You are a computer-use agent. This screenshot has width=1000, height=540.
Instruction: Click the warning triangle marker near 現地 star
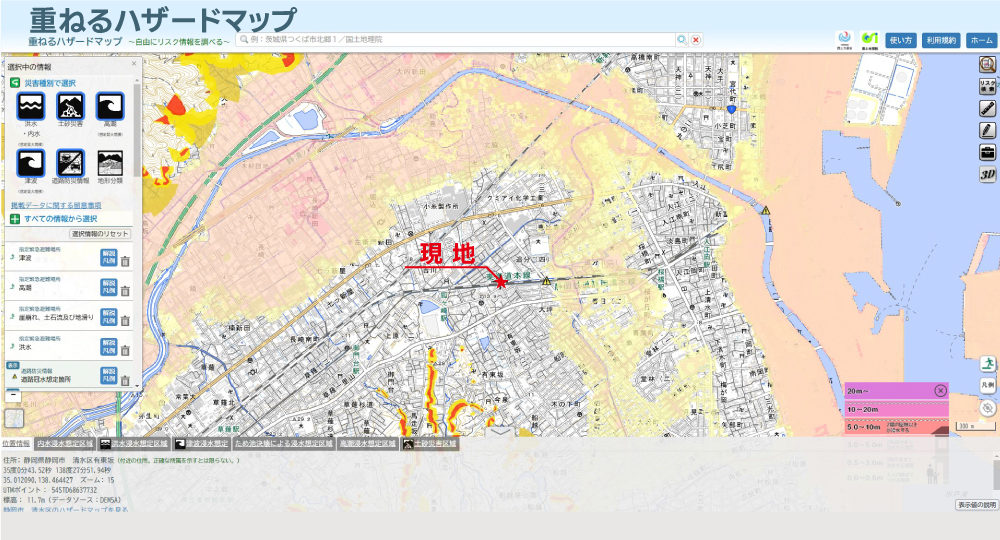[x=547, y=281]
